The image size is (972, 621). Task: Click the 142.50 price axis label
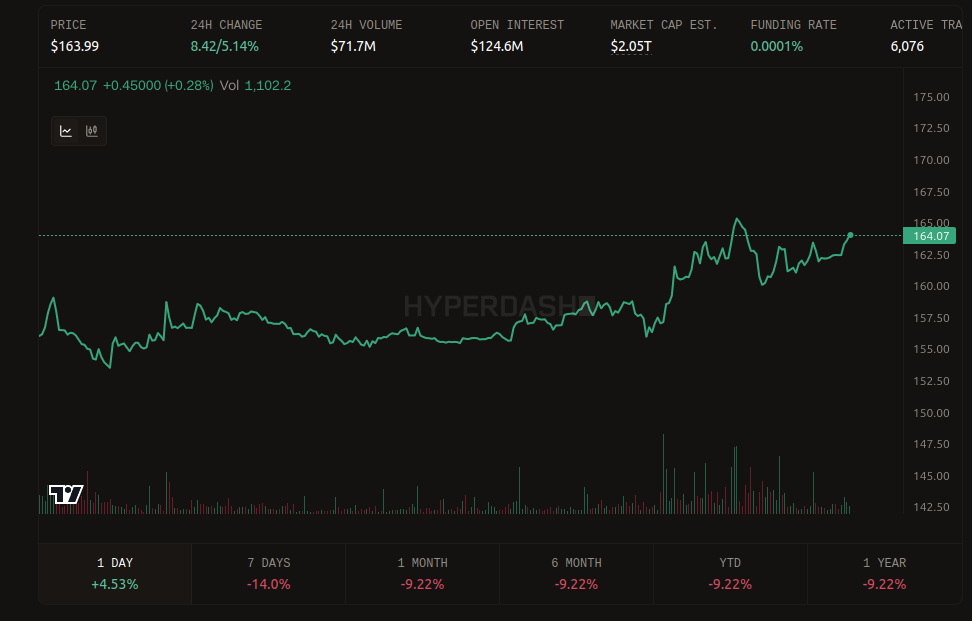tap(931, 507)
